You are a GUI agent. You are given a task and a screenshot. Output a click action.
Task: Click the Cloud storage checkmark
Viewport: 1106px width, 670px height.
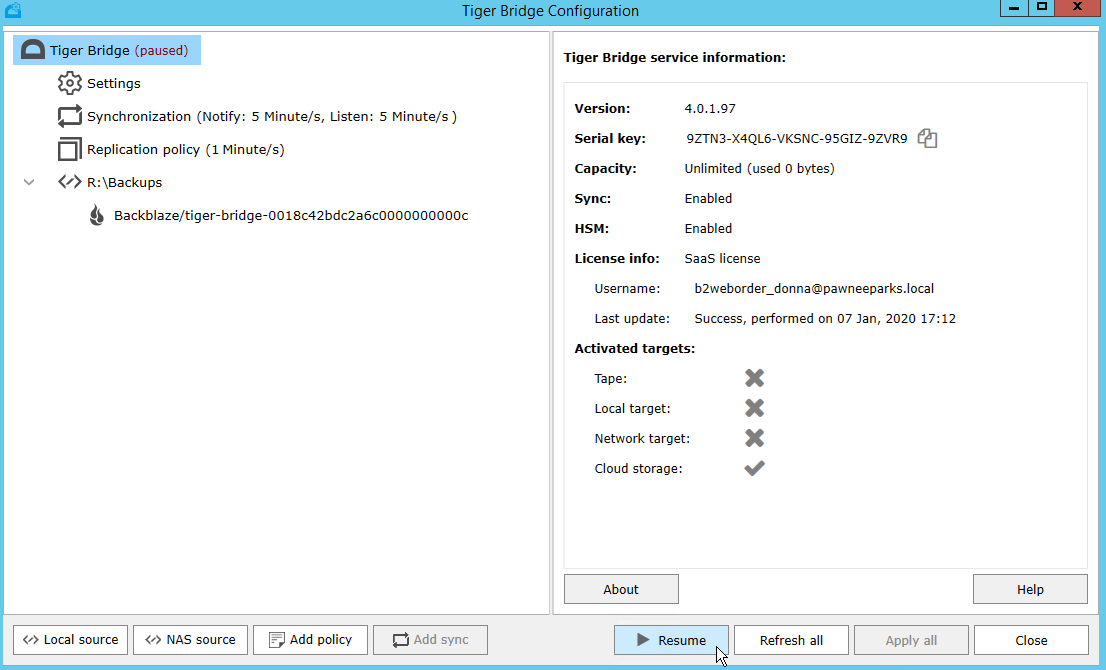click(754, 468)
